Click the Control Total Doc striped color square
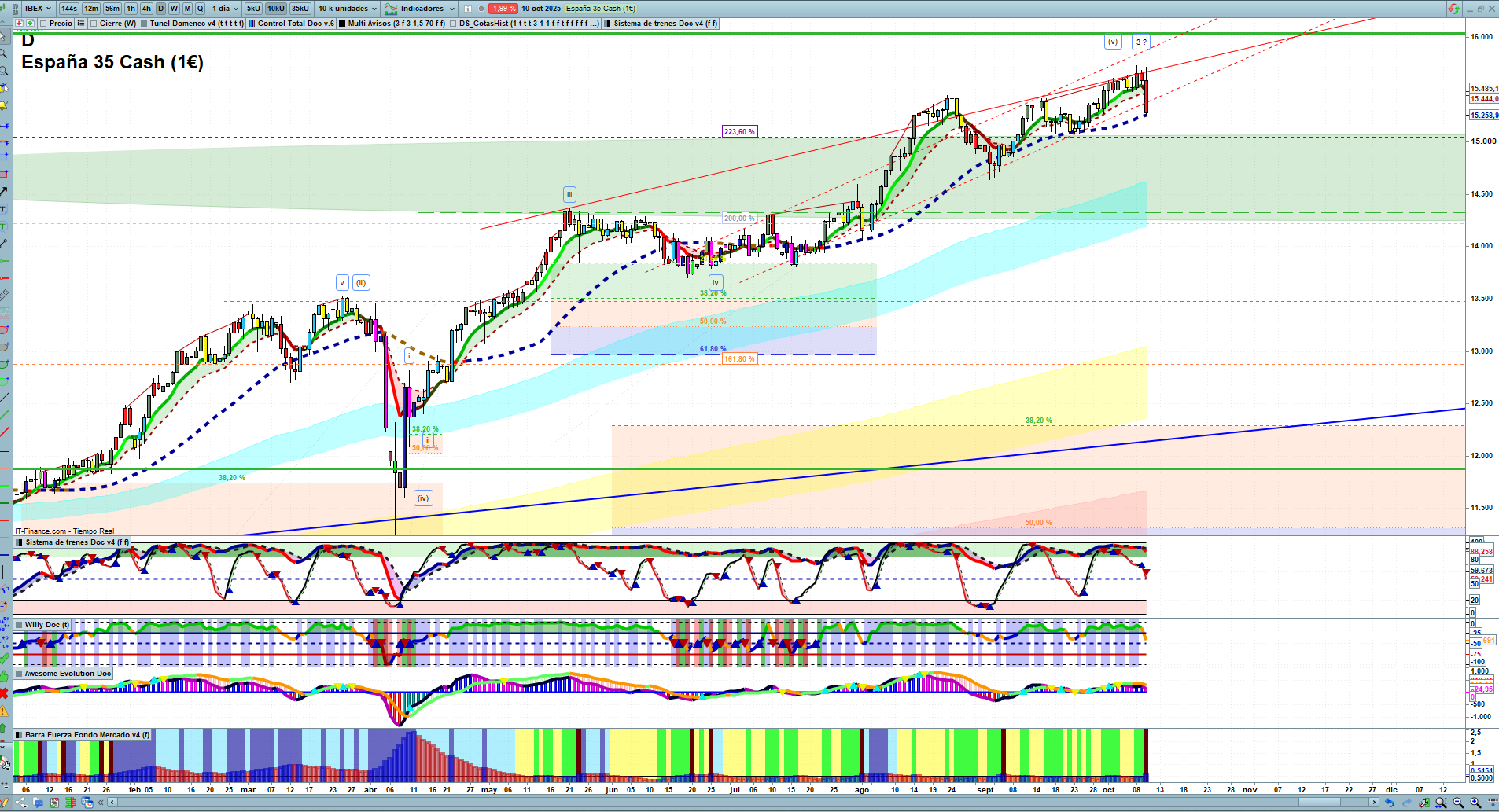This screenshot has width=1499, height=812. click(x=252, y=24)
